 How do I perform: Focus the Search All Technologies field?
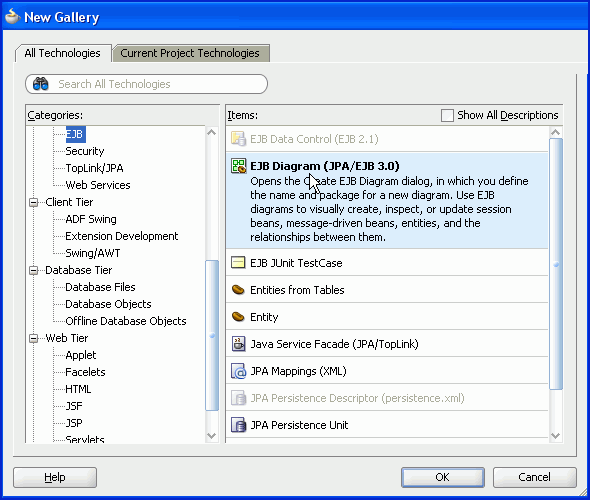pos(146,84)
